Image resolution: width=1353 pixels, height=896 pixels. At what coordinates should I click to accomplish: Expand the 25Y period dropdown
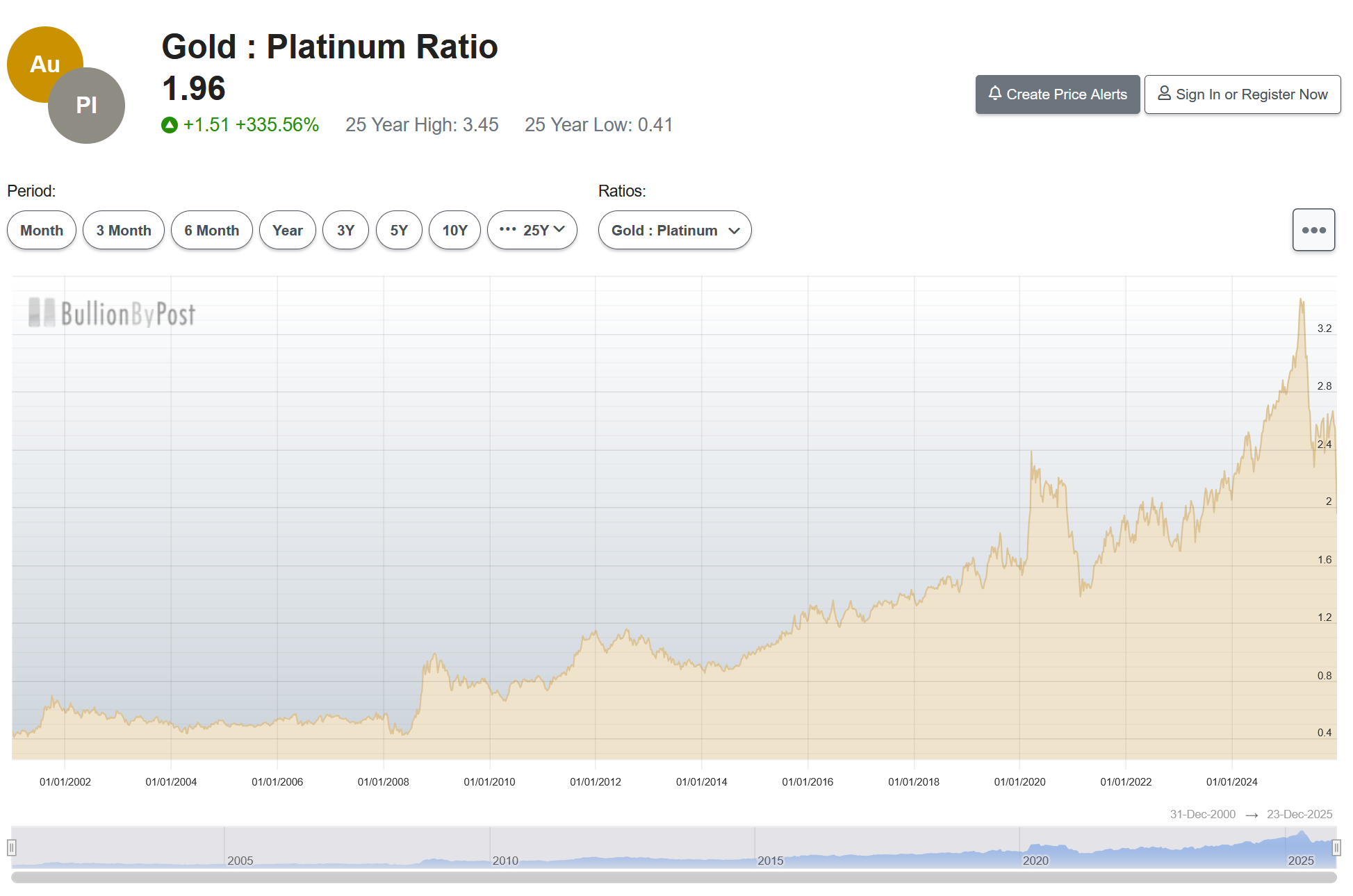(x=532, y=230)
